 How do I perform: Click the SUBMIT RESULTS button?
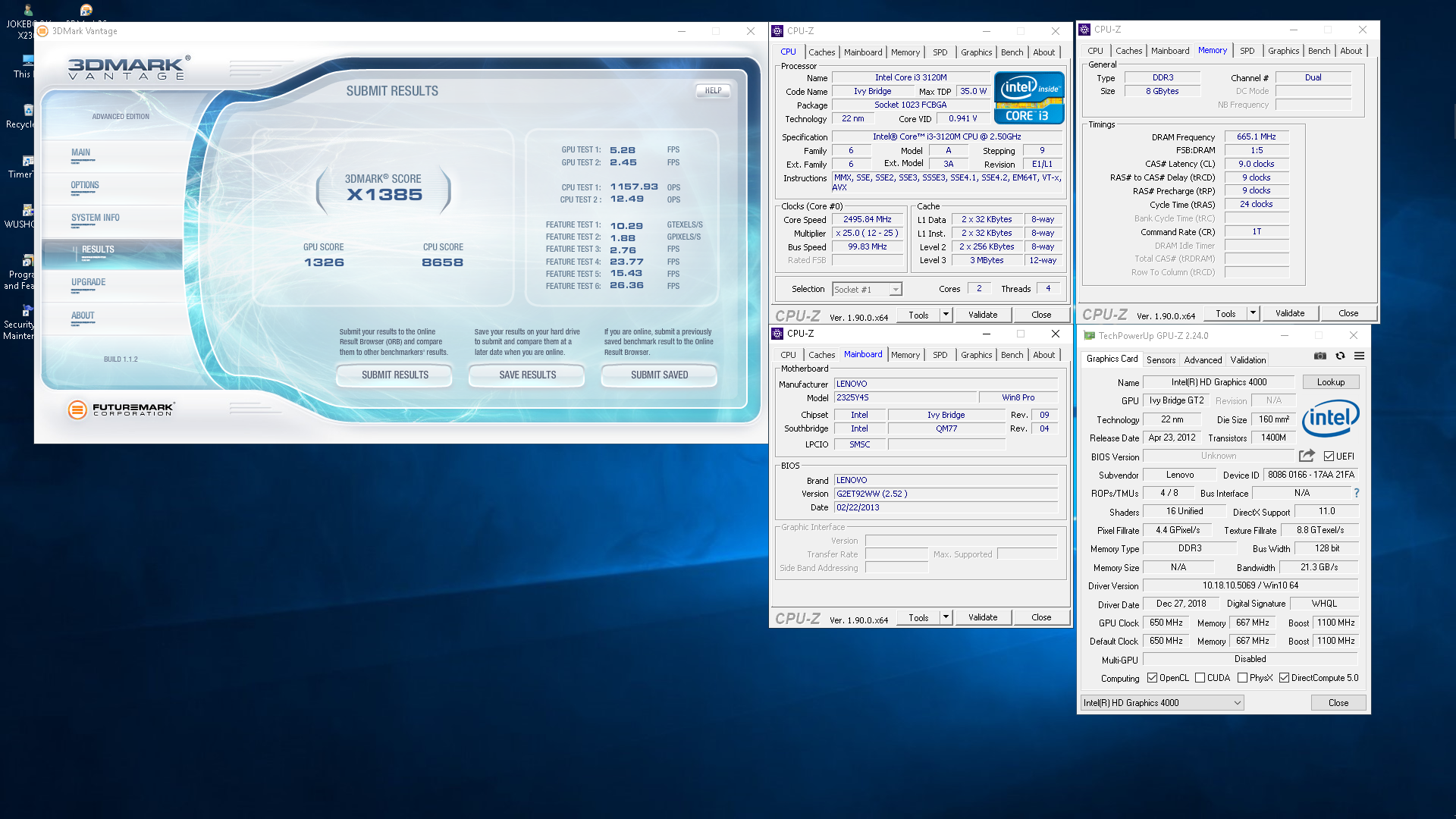(x=394, y=375)
